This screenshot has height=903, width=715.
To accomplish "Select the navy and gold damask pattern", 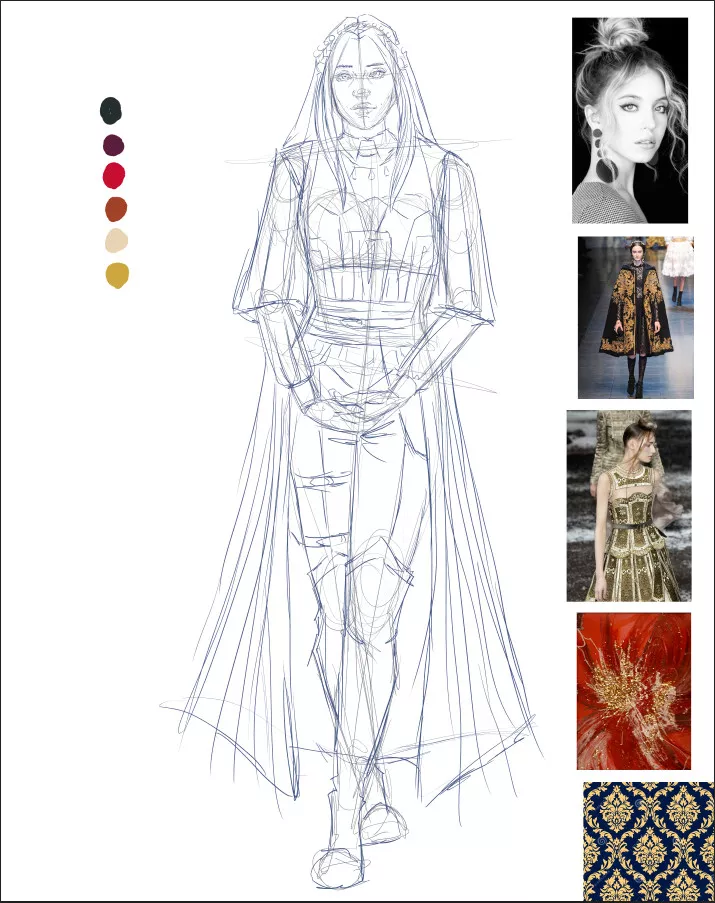I will [x=648, y=841].
